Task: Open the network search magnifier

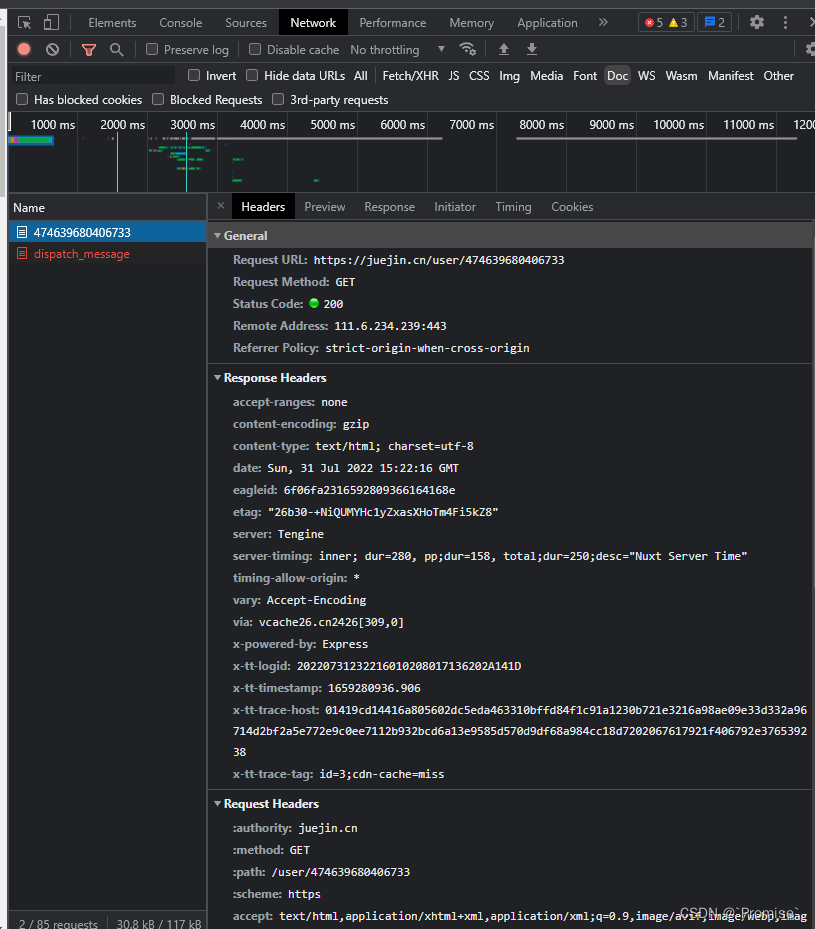Action: pos(117,50)
